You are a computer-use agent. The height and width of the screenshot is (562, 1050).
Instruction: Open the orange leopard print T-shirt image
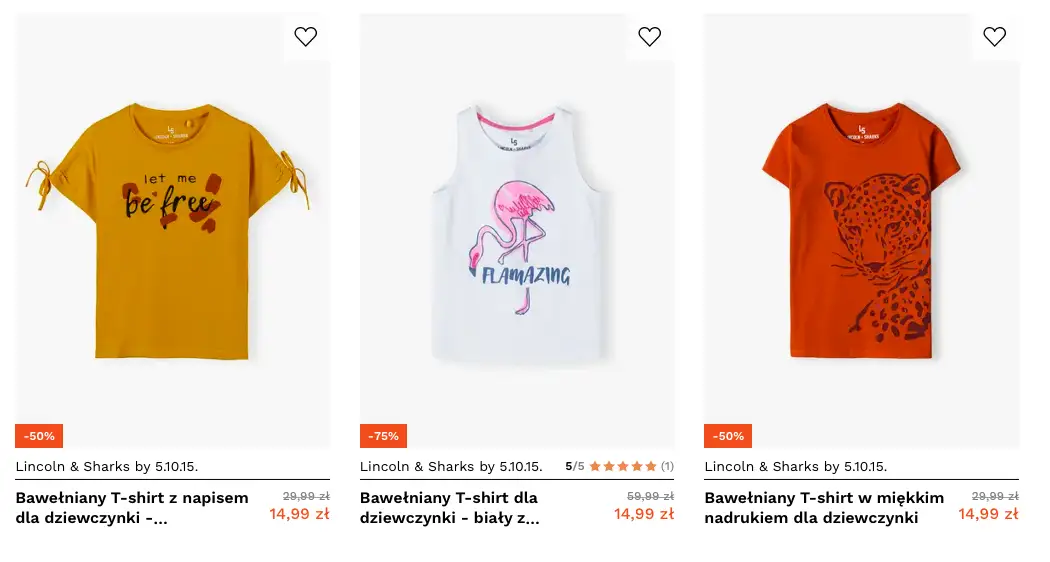pos(861,230)
